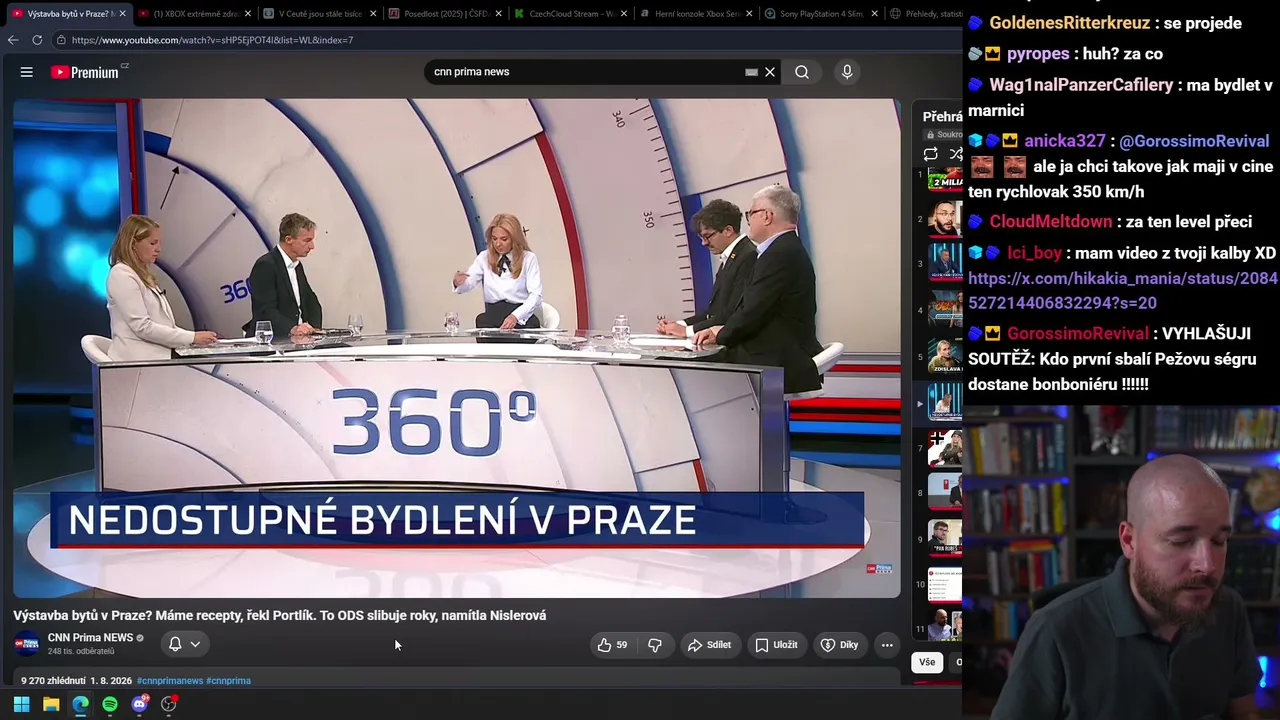This screenshot has width=1280, height=720.
Task: Toggle playlist shuffle icon
Action: [956, 154]
